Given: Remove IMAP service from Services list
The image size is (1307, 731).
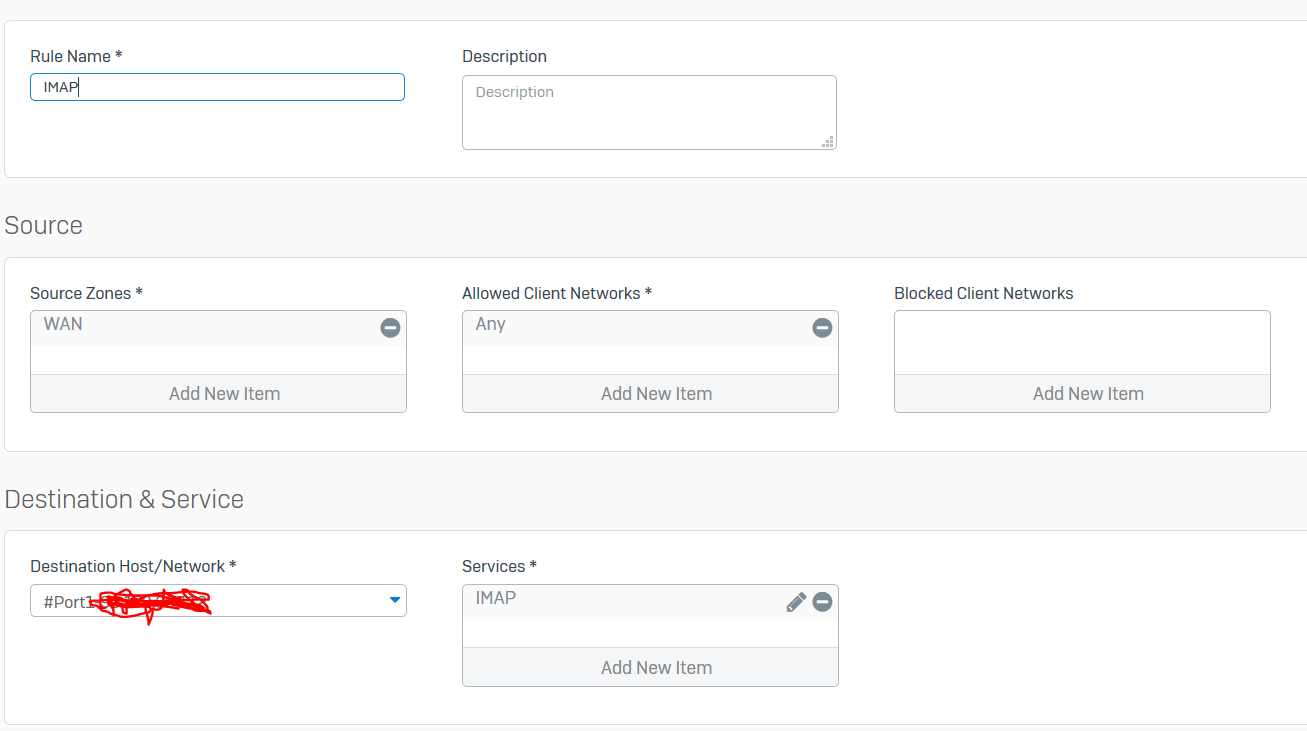Looking at the screenshot, I should pos(822,602).
